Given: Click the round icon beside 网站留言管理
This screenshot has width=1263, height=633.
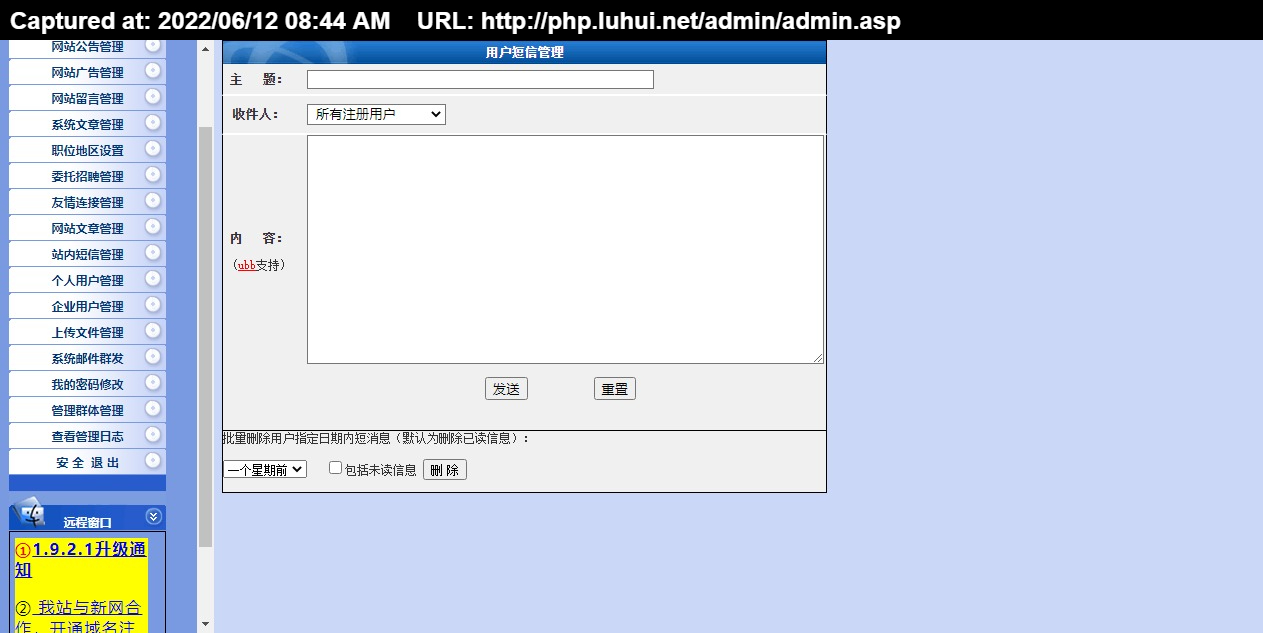Looking at the screenshot, I should pos(153,96).
